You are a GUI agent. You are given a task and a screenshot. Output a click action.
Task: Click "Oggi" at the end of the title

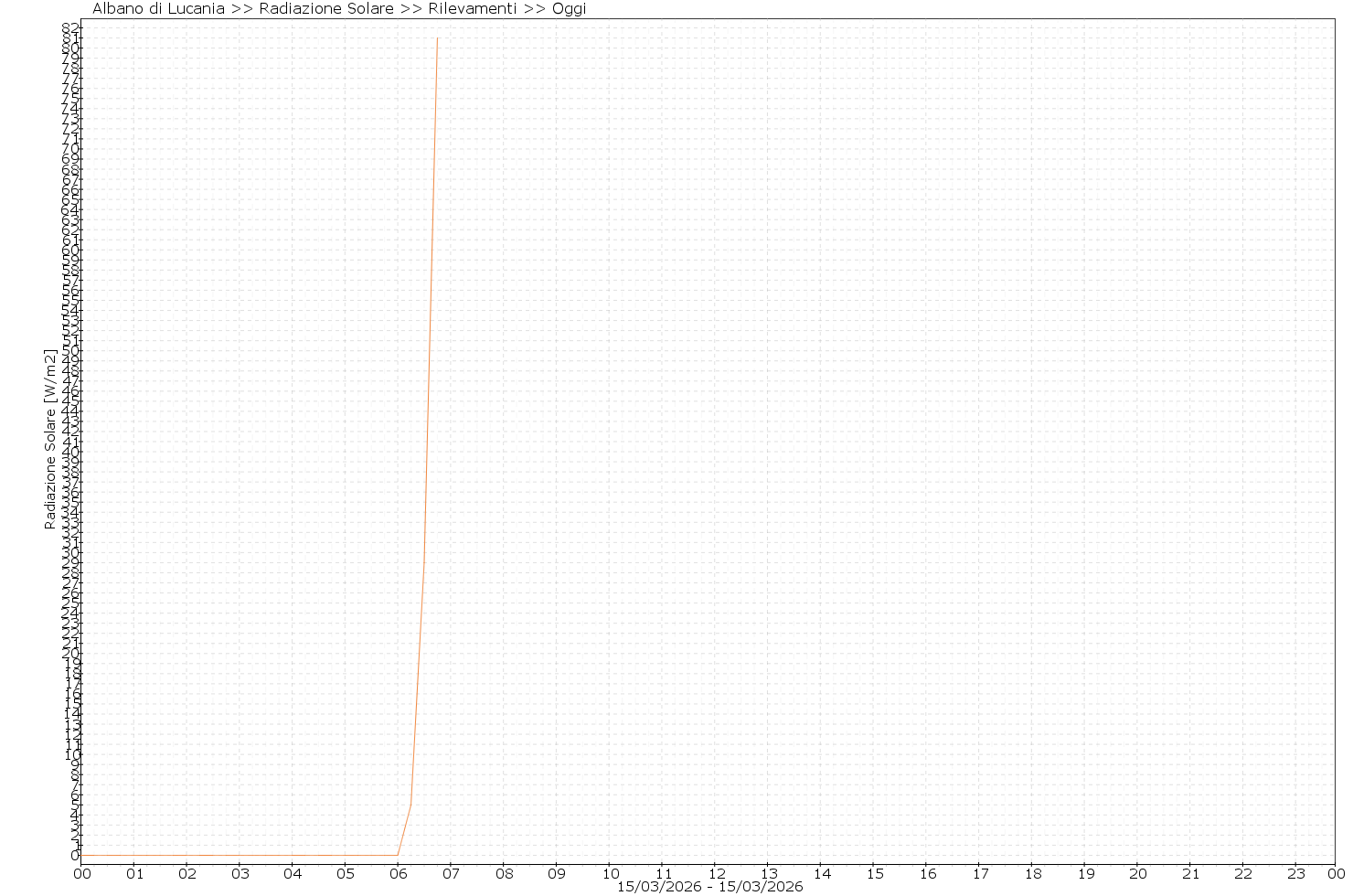(569, 9)
